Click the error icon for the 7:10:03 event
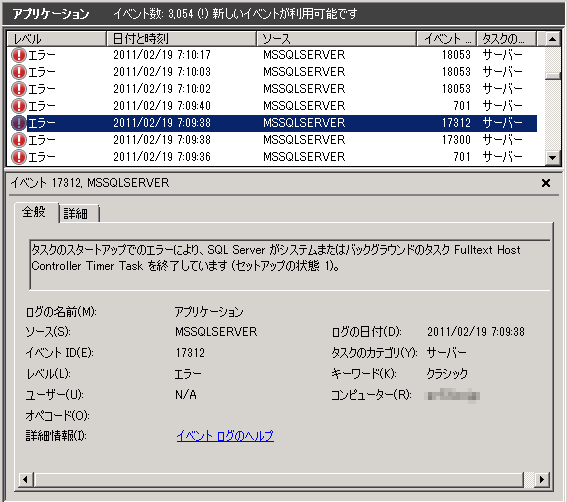Screen dimensions: 567x502 [19, 72]
